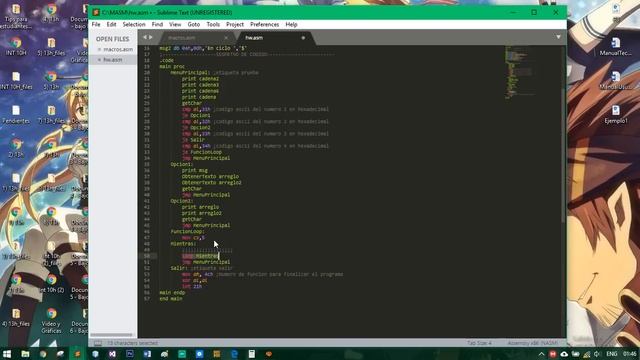Screen dimensions: 640x360
Task: Click line number 35 in the gutter
Action: click(x=147, y=164)
